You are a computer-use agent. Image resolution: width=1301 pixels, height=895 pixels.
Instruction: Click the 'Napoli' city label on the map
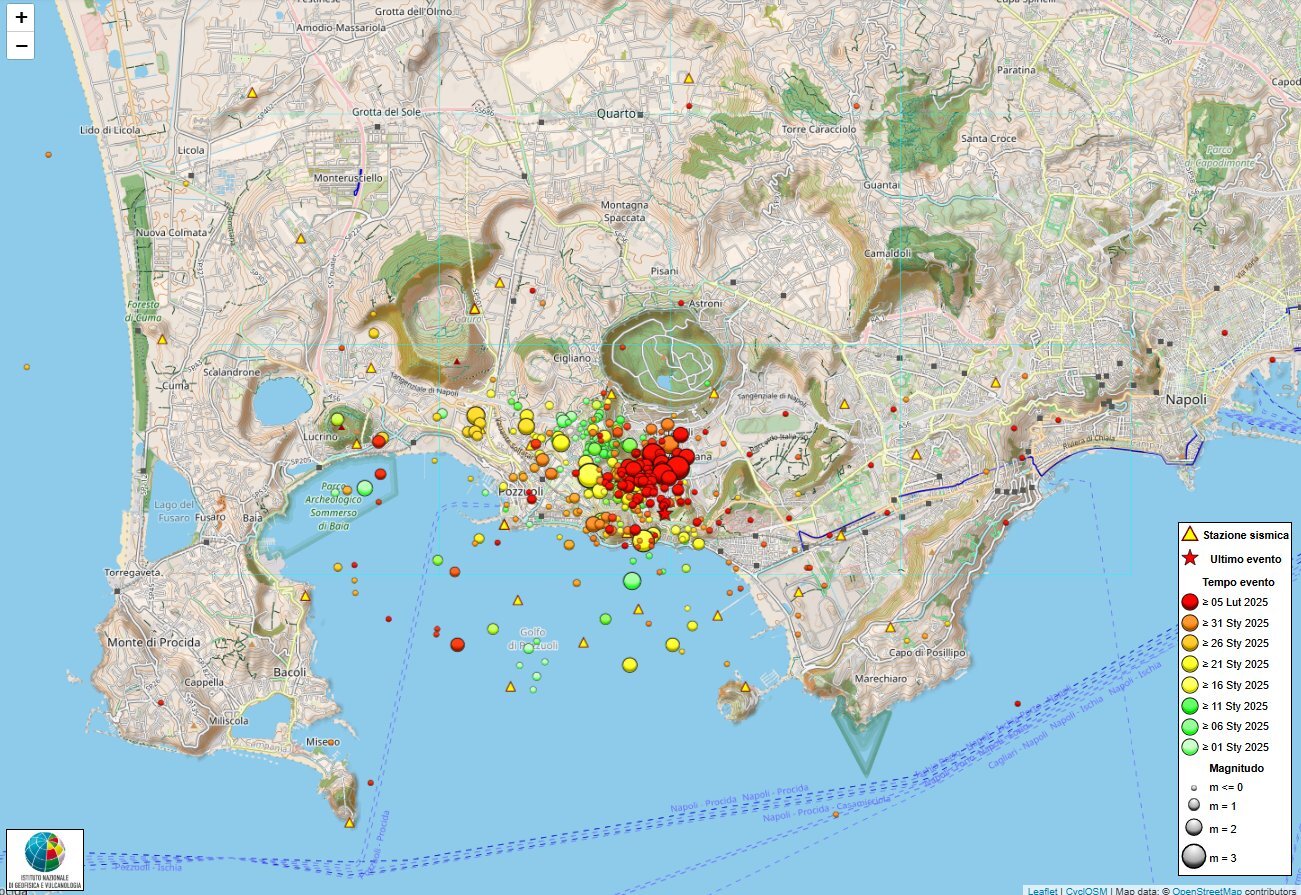(x=1186, y=399)
